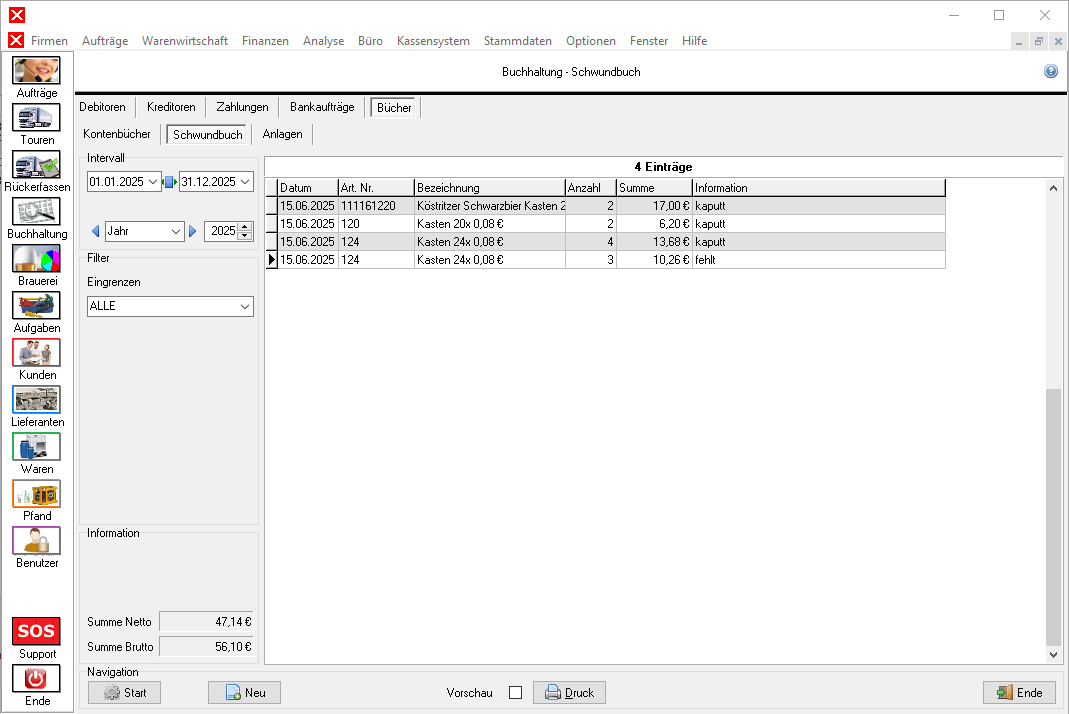
Task: Enable the Vorschau checkbox
Action: 516,693
